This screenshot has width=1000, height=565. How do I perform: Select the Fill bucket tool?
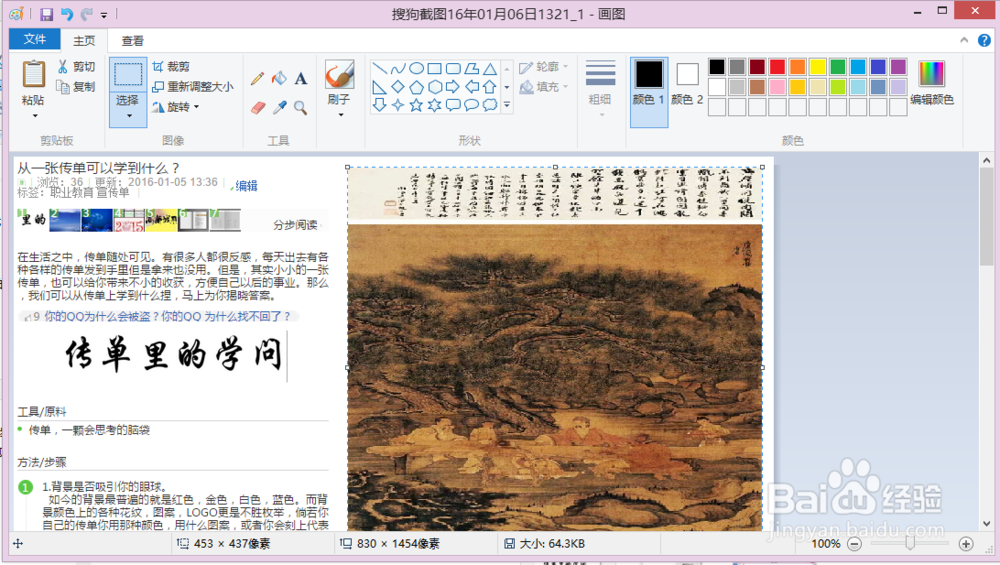279,78
